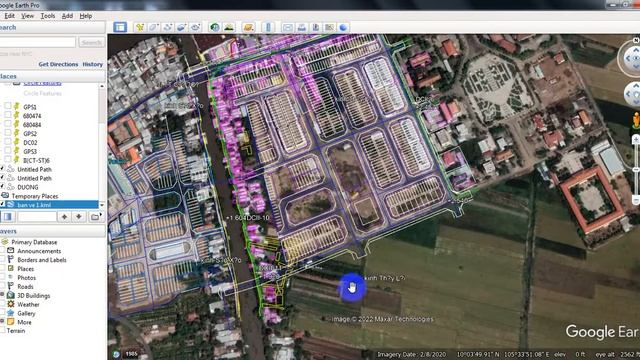Image resolution: width=640 pixels, height=360 pixels.
Task: Click into the Search text field
Action: tap(38, 42)
